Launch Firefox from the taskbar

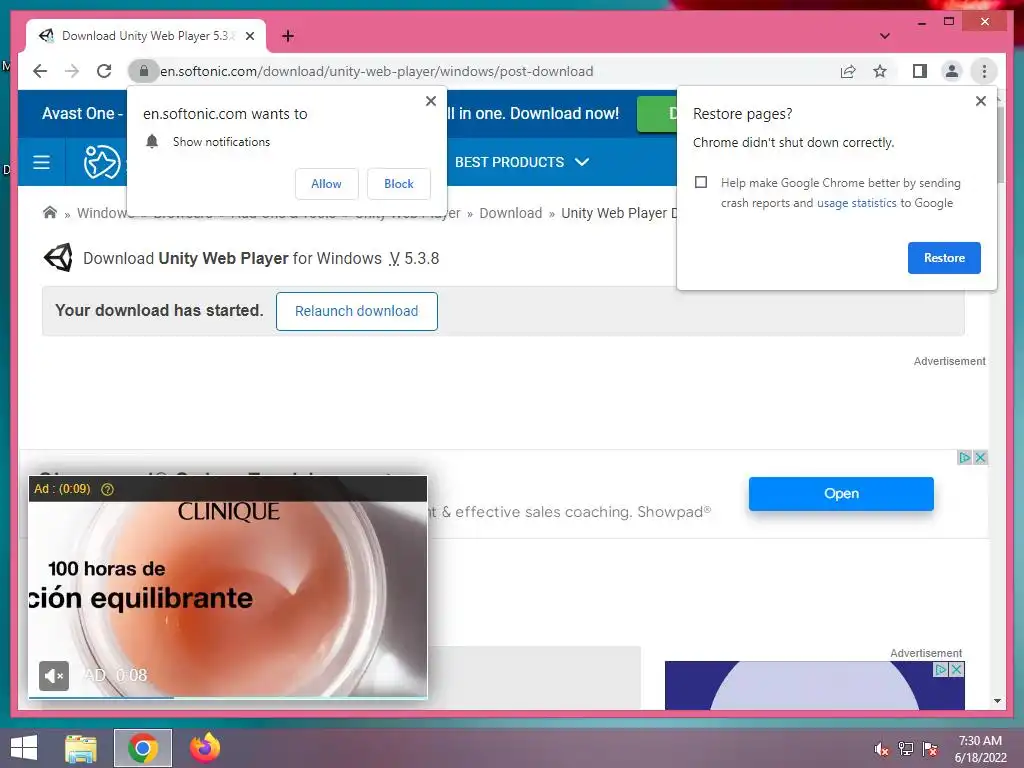tap(205, 748)
